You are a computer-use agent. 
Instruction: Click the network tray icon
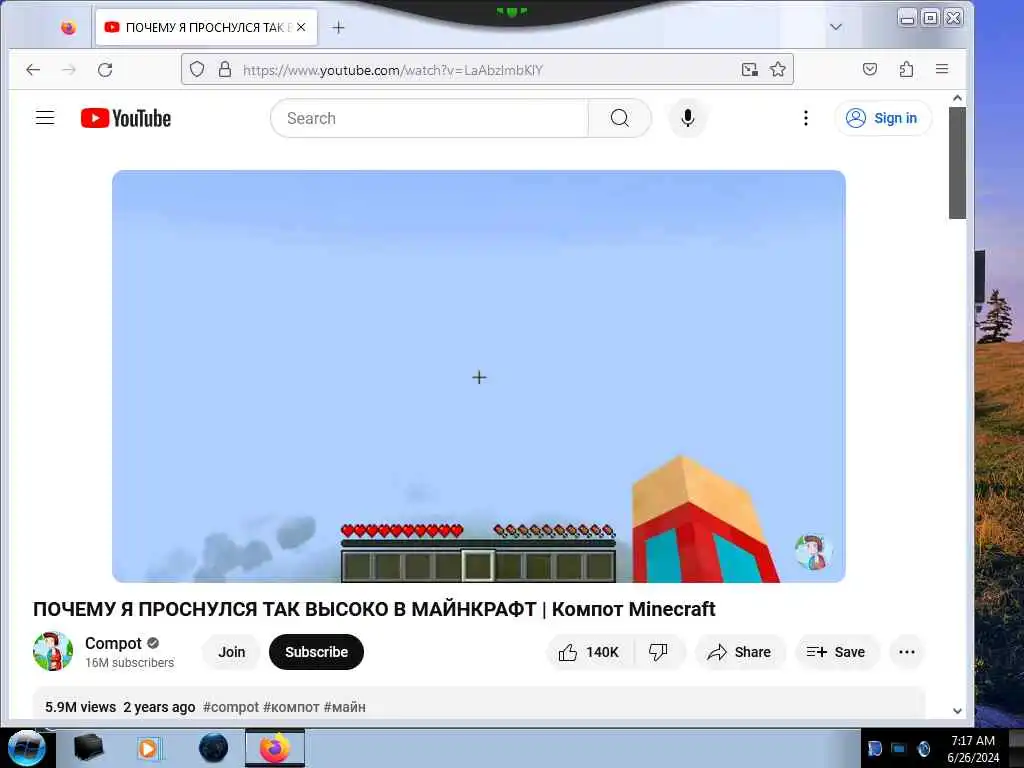point(899,748)
